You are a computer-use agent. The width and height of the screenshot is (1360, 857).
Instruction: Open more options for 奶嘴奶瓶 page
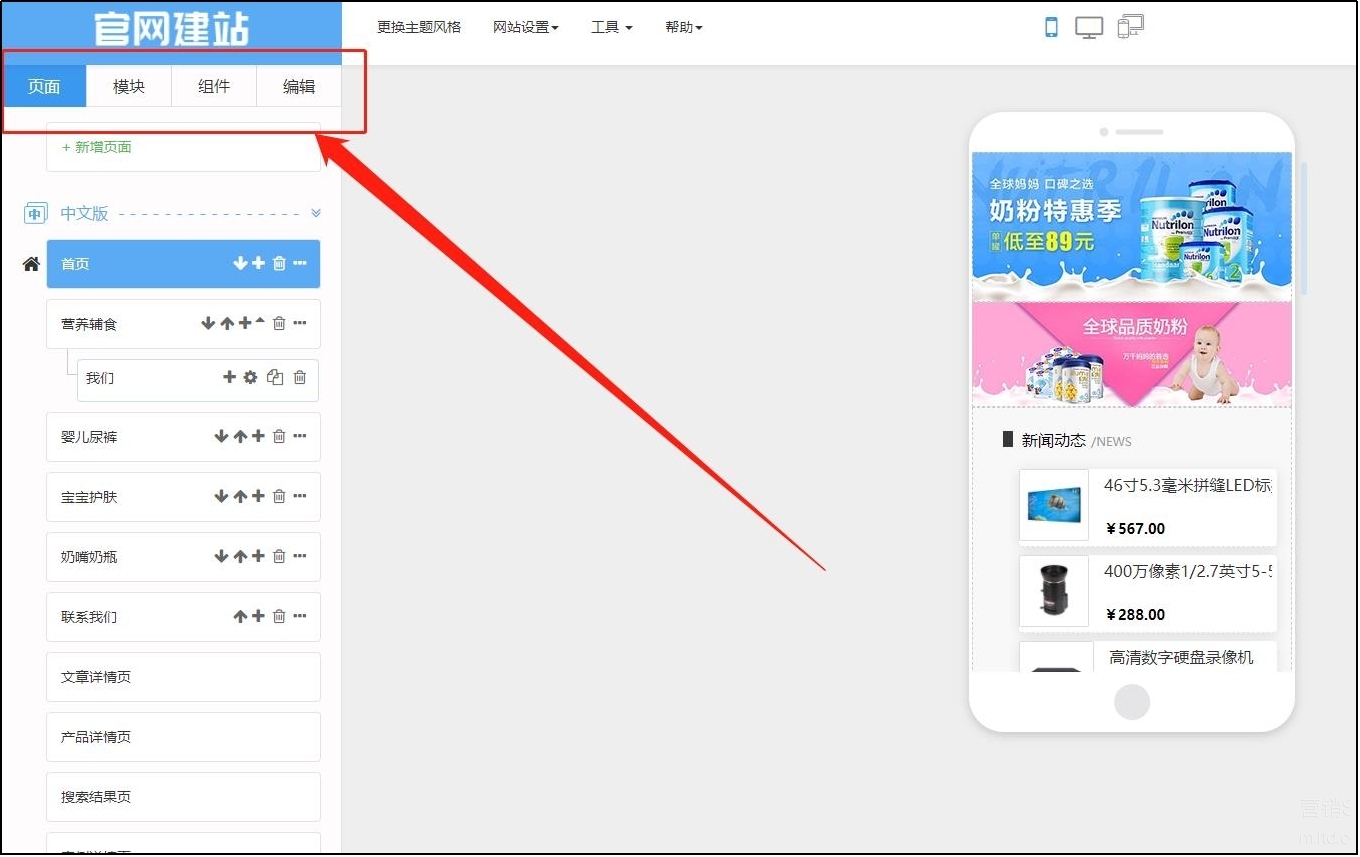coord(300,557)
